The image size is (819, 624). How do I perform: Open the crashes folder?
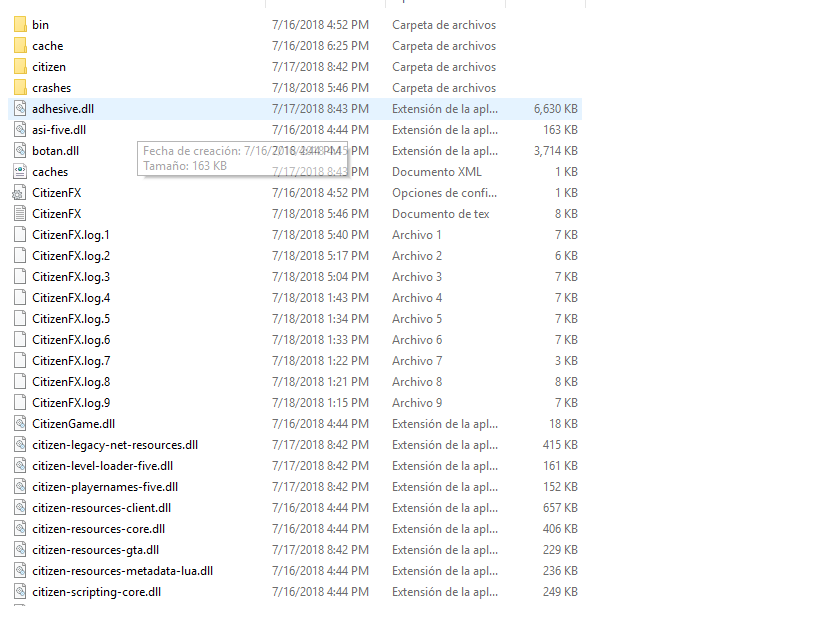click(x=50, y=87)
